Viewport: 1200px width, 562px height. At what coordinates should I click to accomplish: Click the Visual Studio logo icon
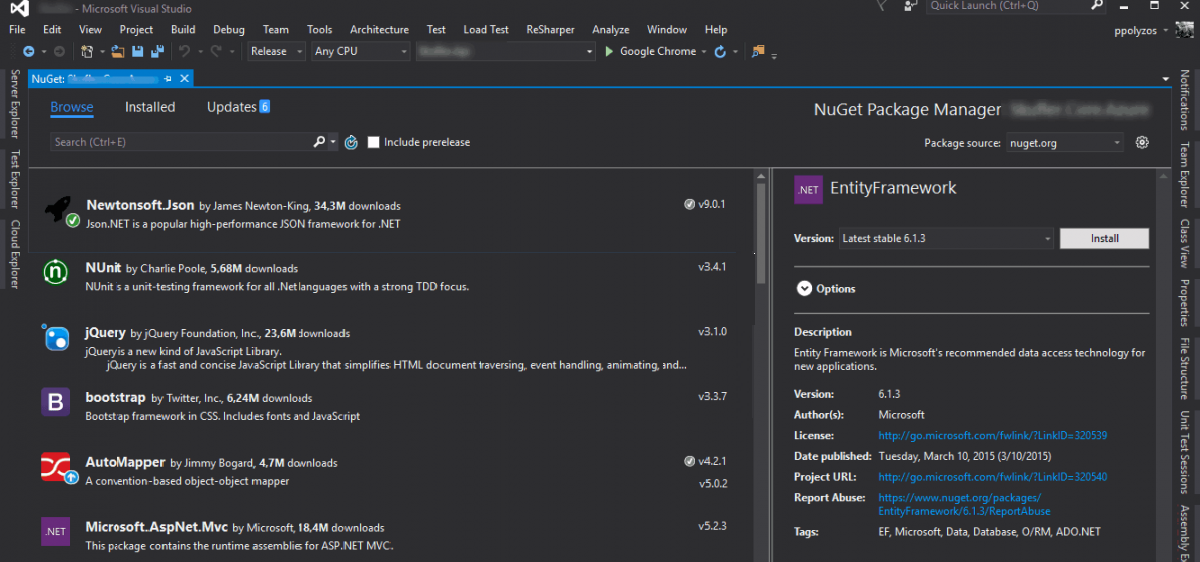[18, 9]
